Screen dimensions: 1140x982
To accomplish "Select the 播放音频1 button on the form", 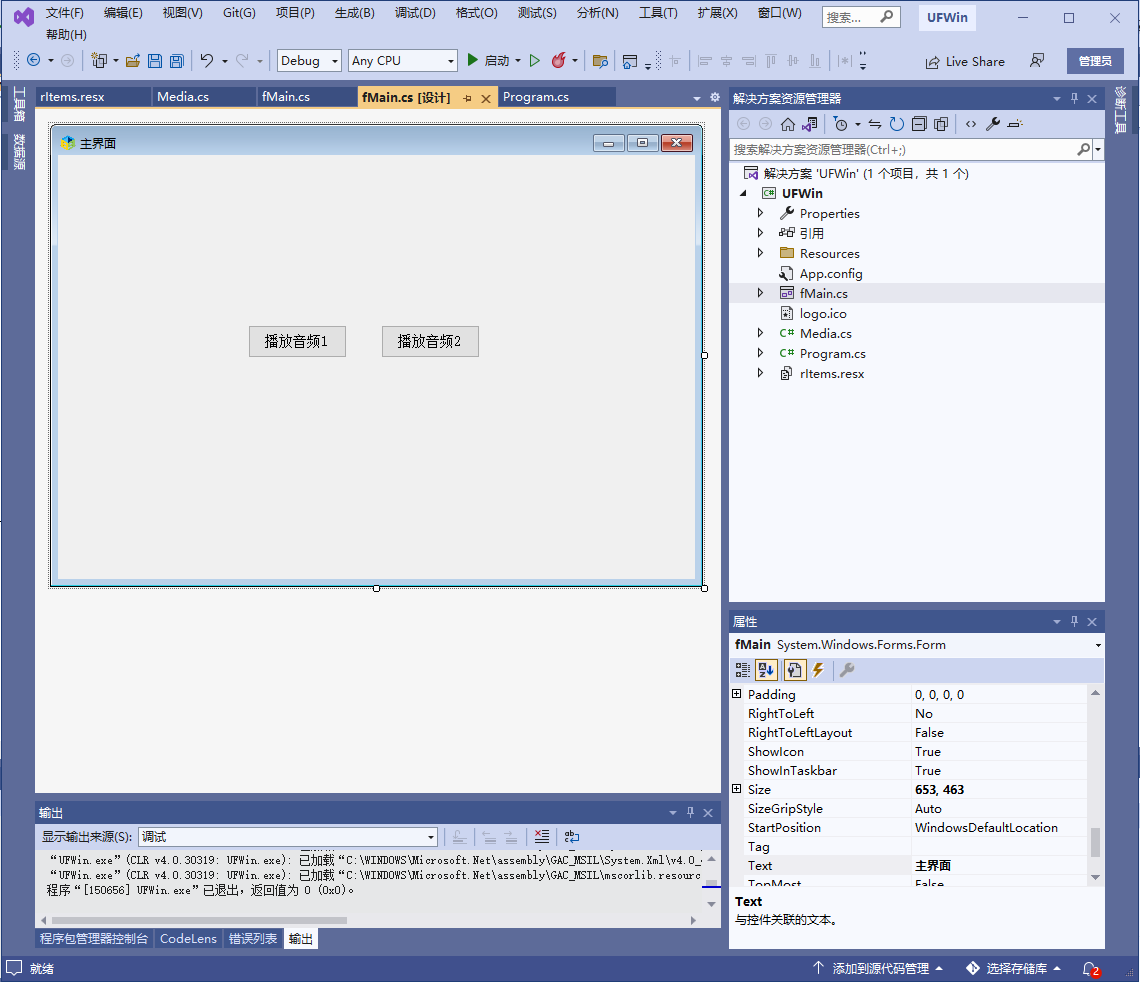I will pos(297,342).
